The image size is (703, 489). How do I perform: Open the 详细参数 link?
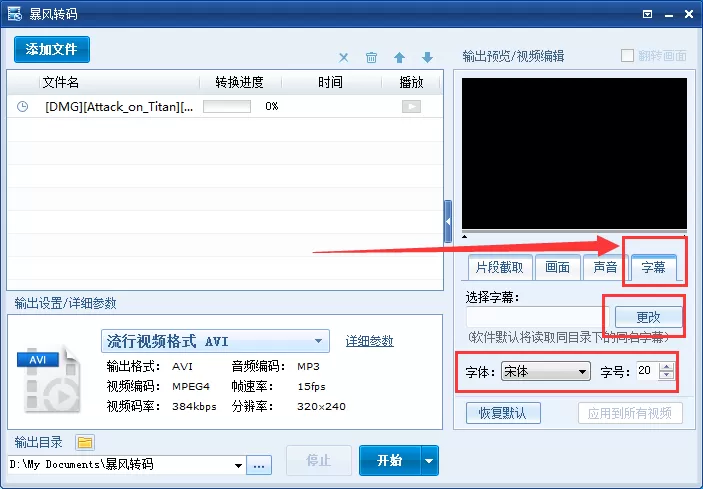coord(369,341)
